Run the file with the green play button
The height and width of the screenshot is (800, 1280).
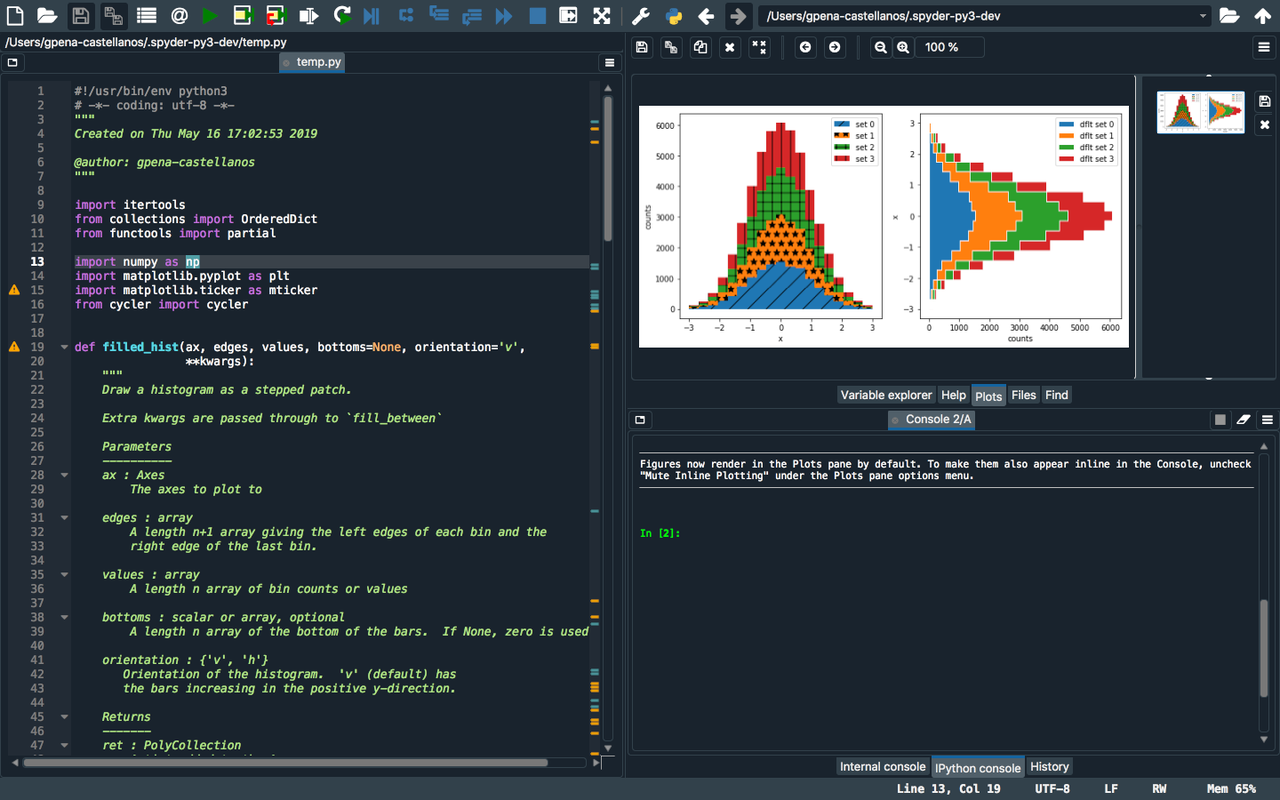tap(210, 16)
